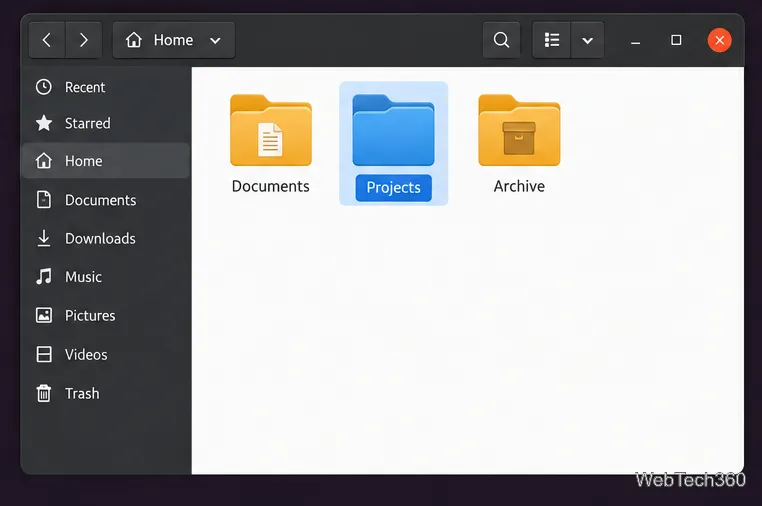Expand the view options dropdown arrow

coord(588,40)
